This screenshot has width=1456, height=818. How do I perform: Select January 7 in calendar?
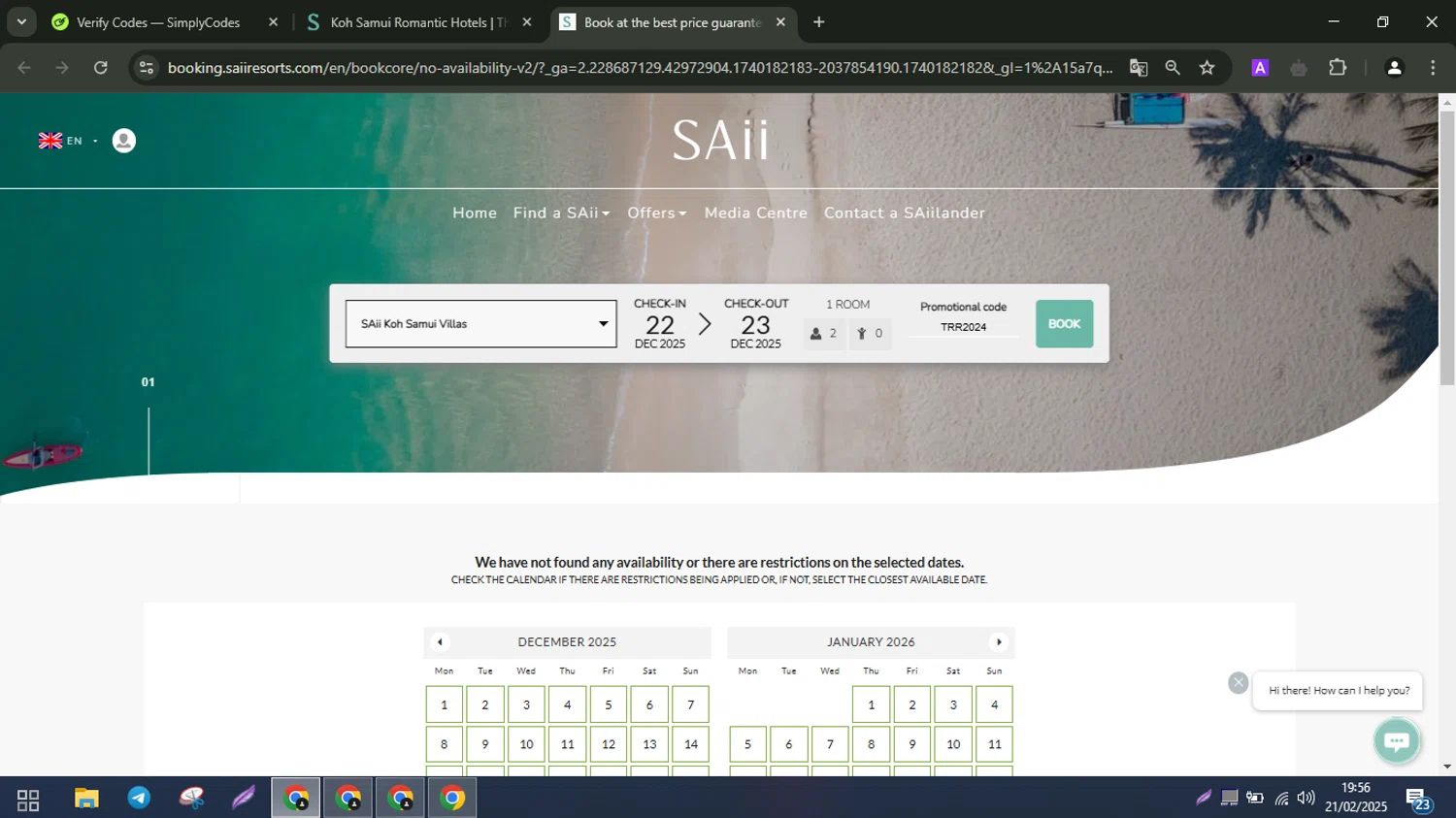point(830,744)
